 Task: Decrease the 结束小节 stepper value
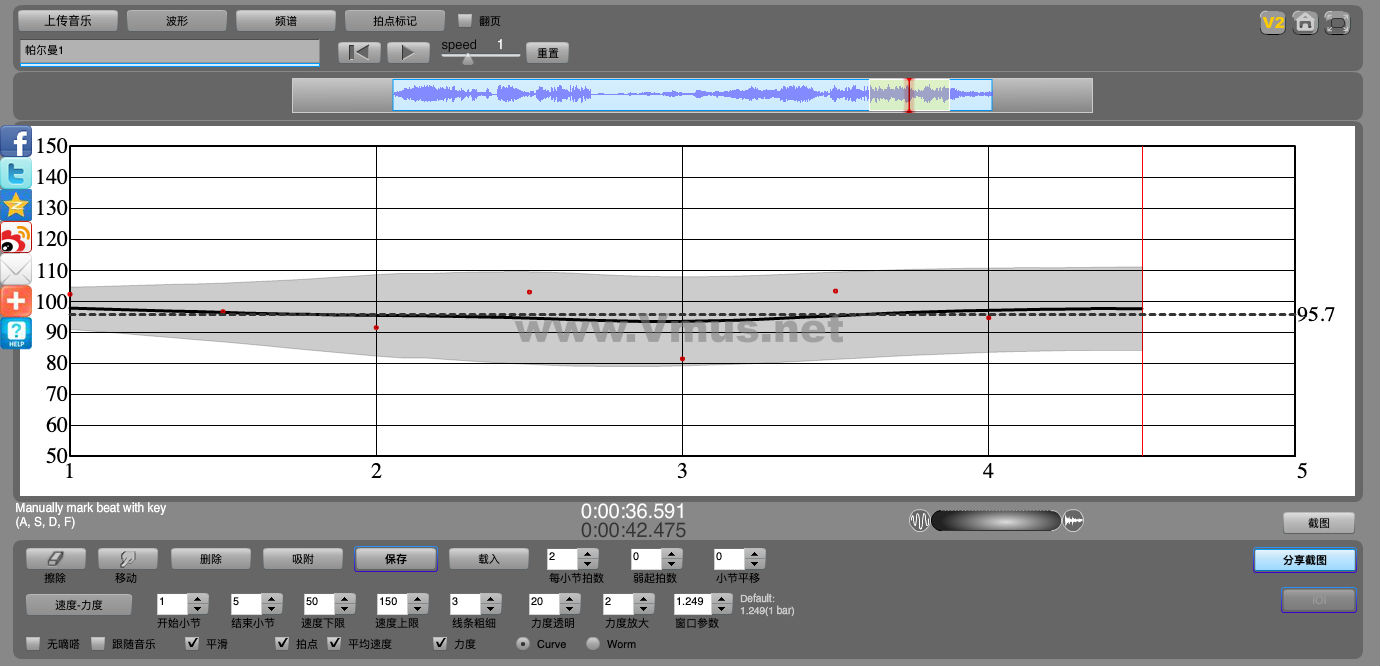click(x=270, y=609)
